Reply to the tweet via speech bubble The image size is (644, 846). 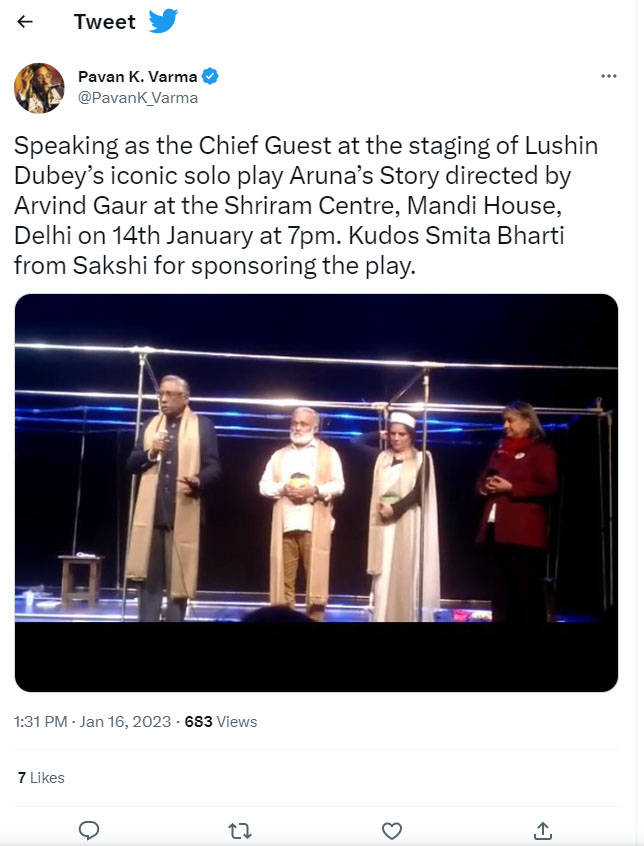coord(89,830)
